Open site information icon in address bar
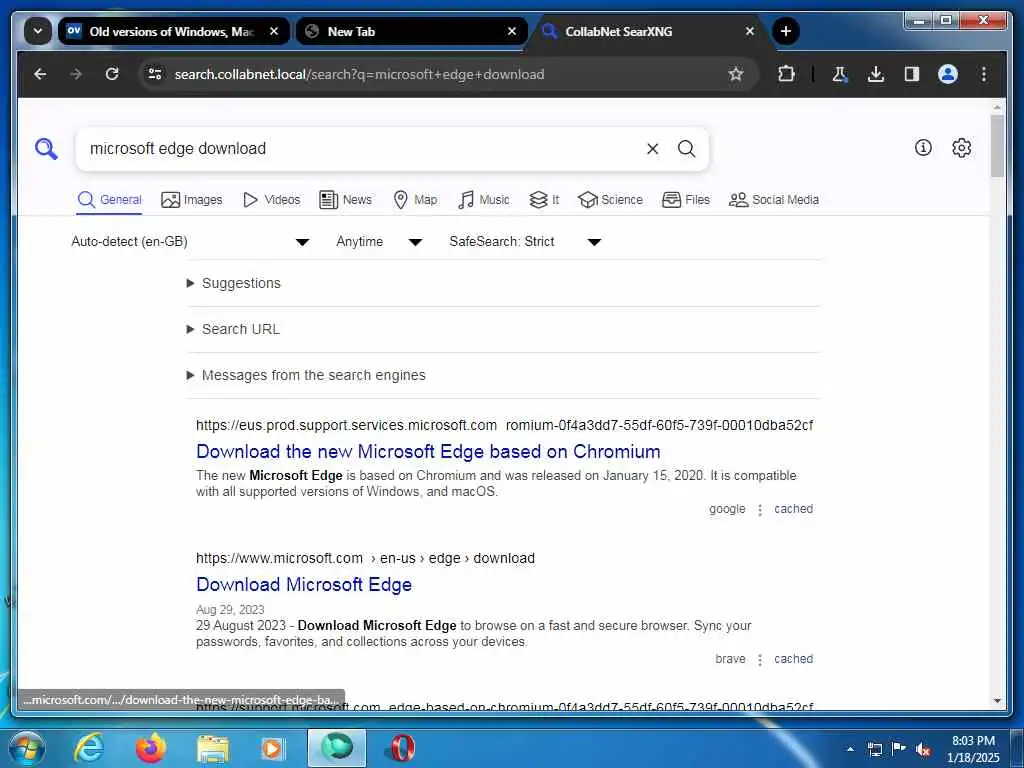The height and width of the screenshot is (768, 1024). (155, 74)
